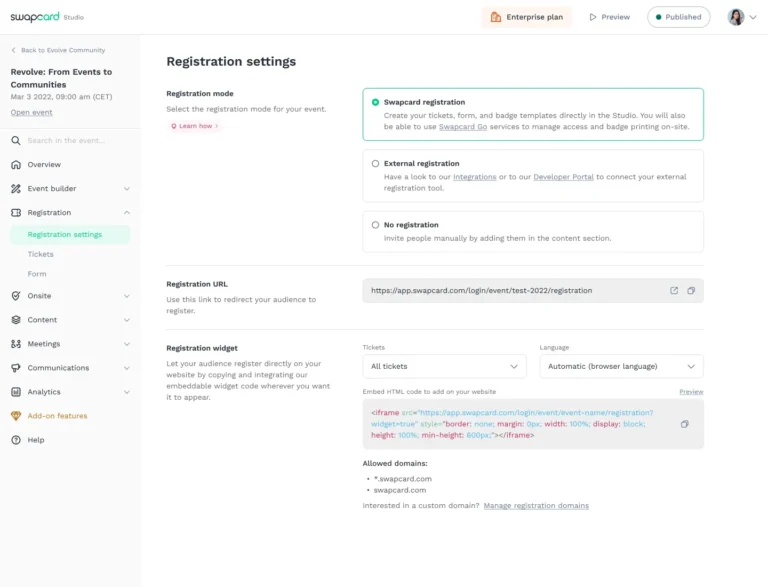
Task: Click the Onsite check icon
Action: tap(16, 296)
